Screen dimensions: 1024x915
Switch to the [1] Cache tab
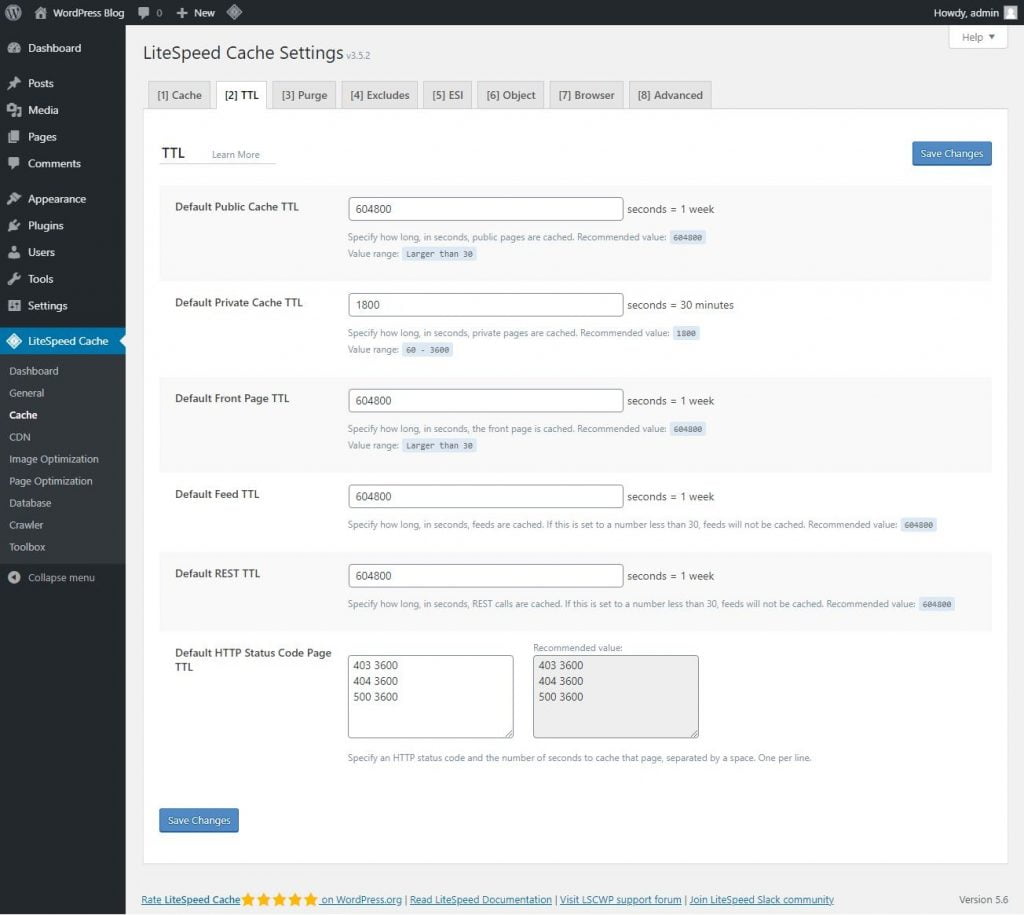click(x=179, y=95)
